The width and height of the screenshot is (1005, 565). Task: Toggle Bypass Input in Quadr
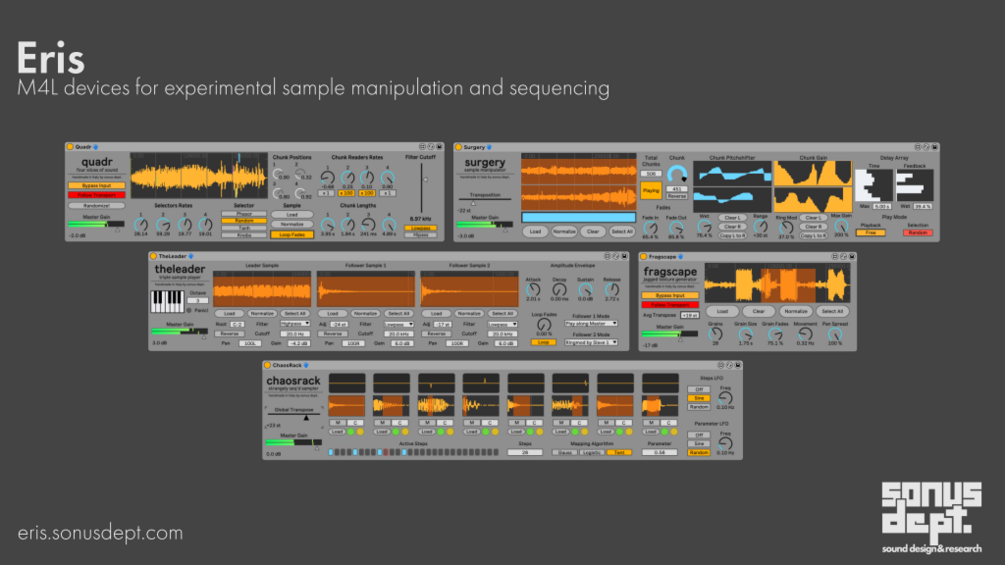(x=97, y=186)
